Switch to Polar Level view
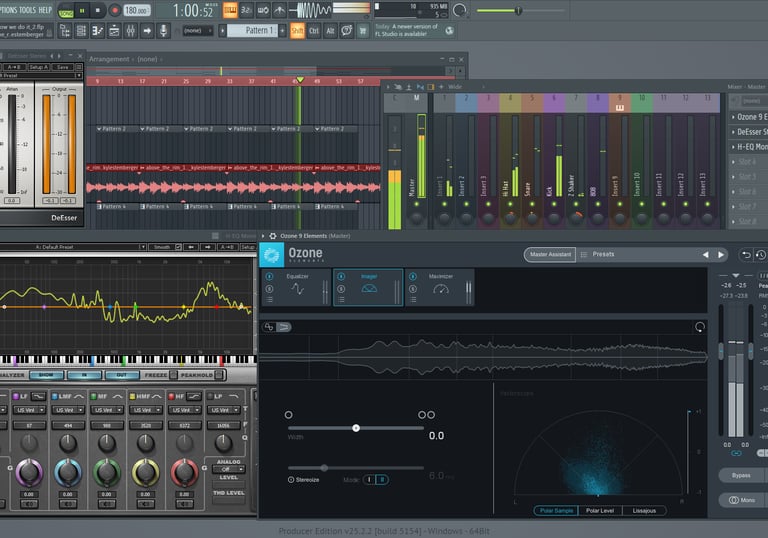Image resolution: width=768 pixels, height=538 pixels. pos(600,511)
